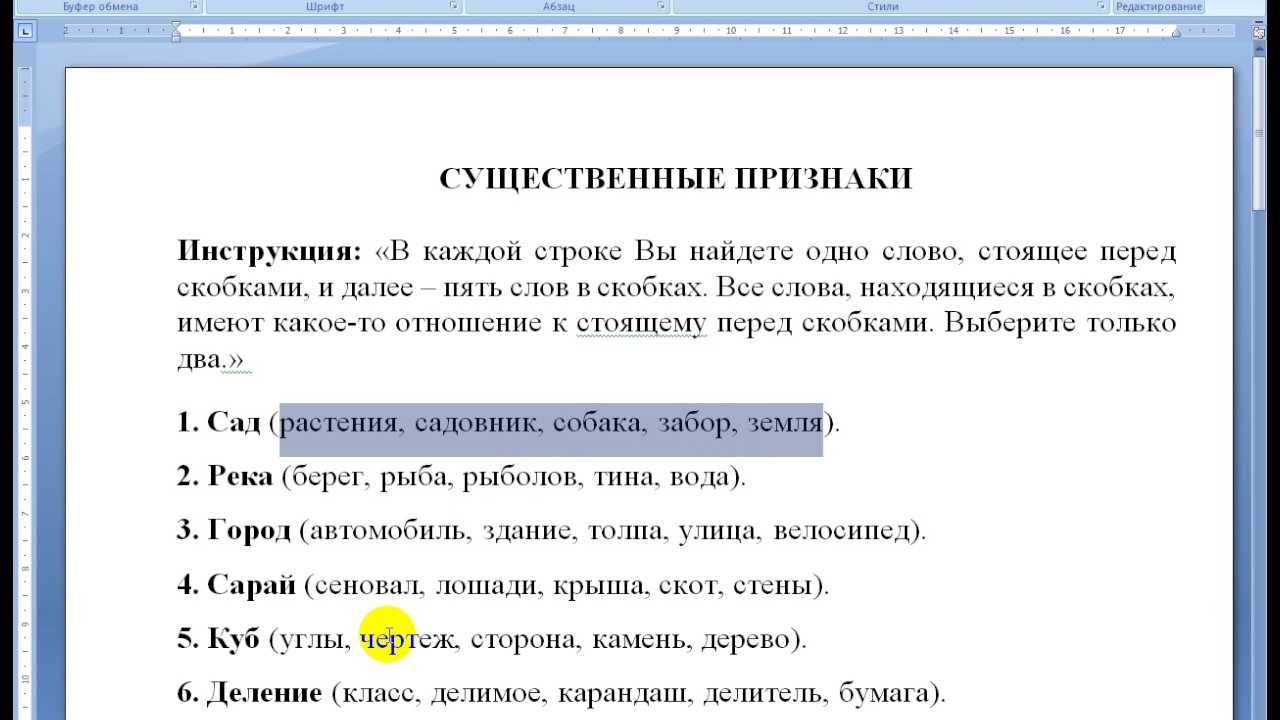This screenshot has width=1280, height=720.
Task: Click the bold word Река in line 2
Action: click(x=240, y=476)
